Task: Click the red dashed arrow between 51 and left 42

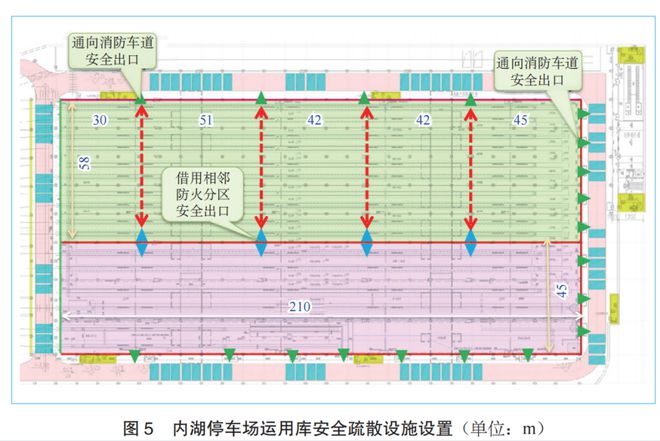Action: point(261,167)
